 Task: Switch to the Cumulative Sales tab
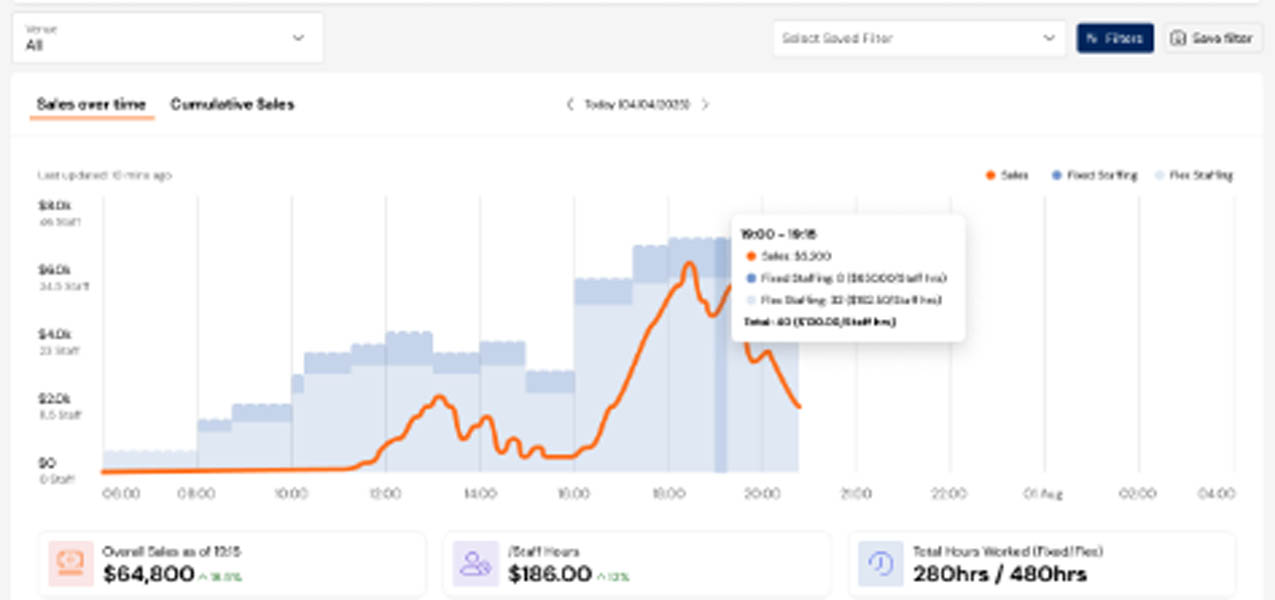pos(232,104)
